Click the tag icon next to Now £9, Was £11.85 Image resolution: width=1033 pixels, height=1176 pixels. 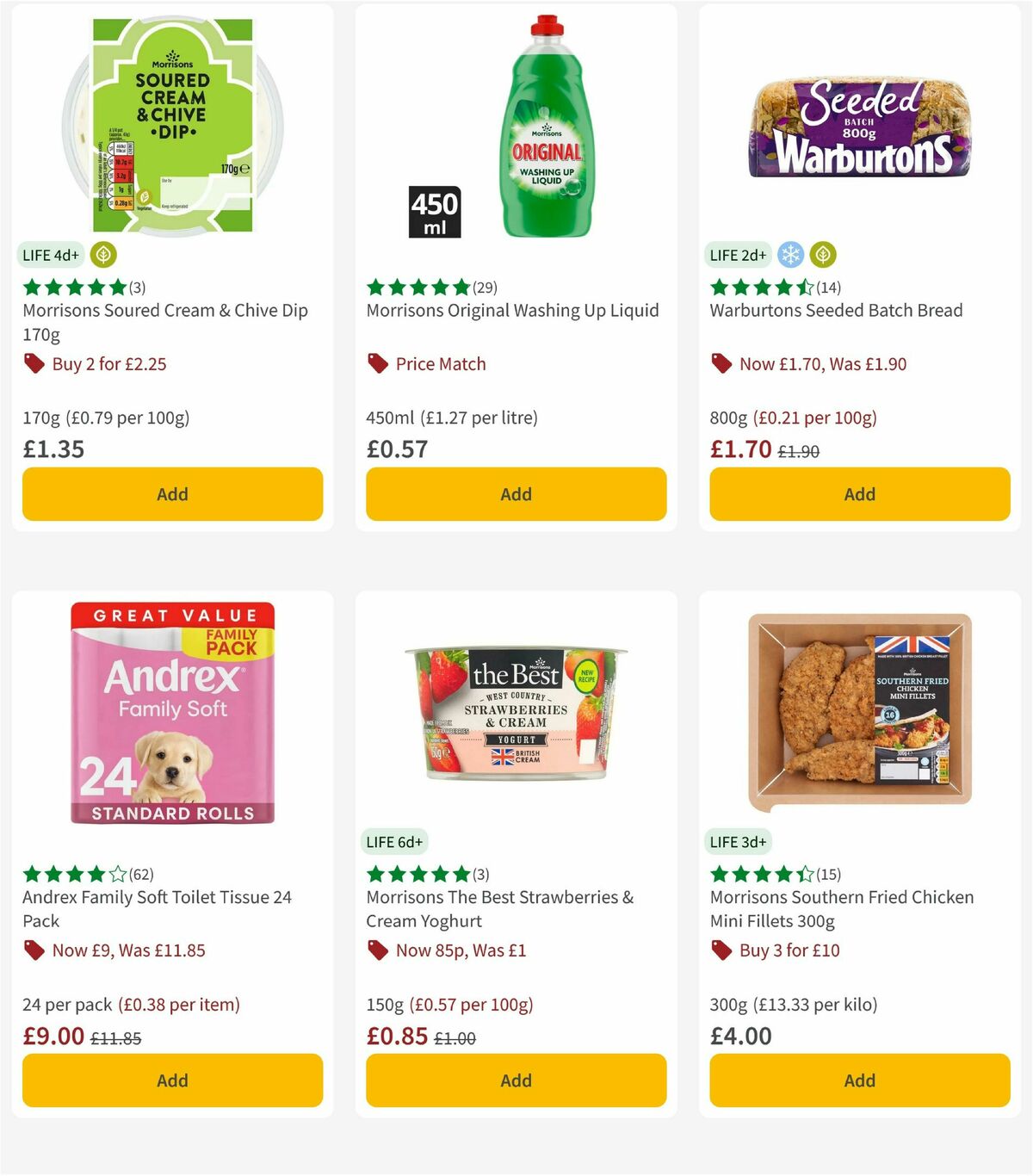[x=34, y=950]
